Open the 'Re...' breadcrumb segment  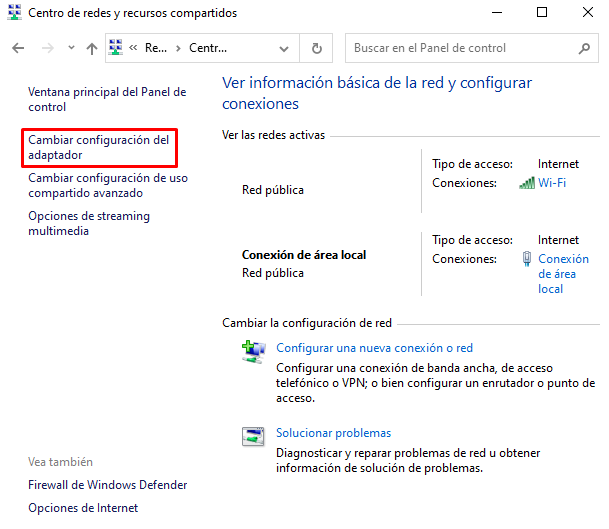click(156, 48)
